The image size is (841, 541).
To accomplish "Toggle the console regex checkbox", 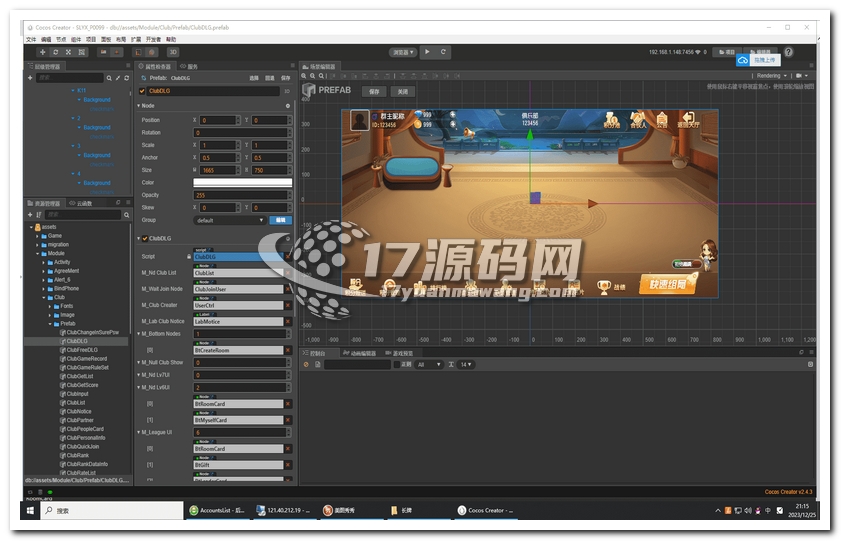I will point(397,365).
